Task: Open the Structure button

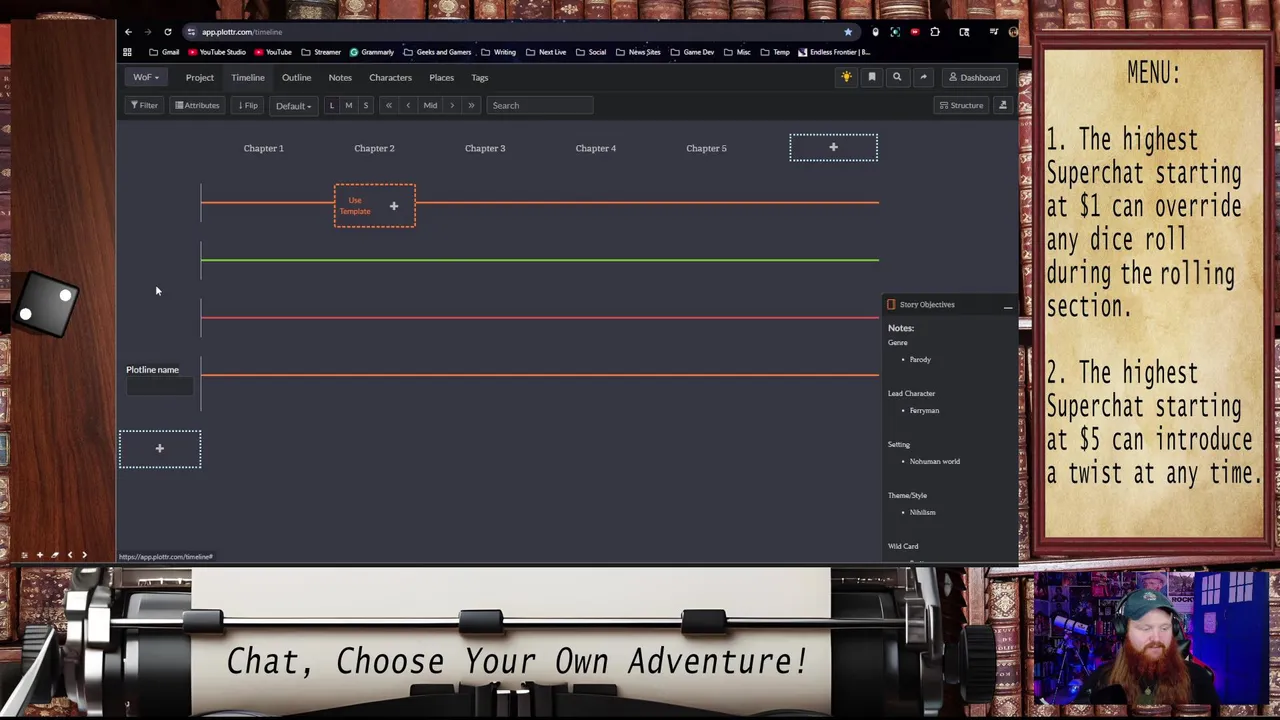Action: coord(961,105)
